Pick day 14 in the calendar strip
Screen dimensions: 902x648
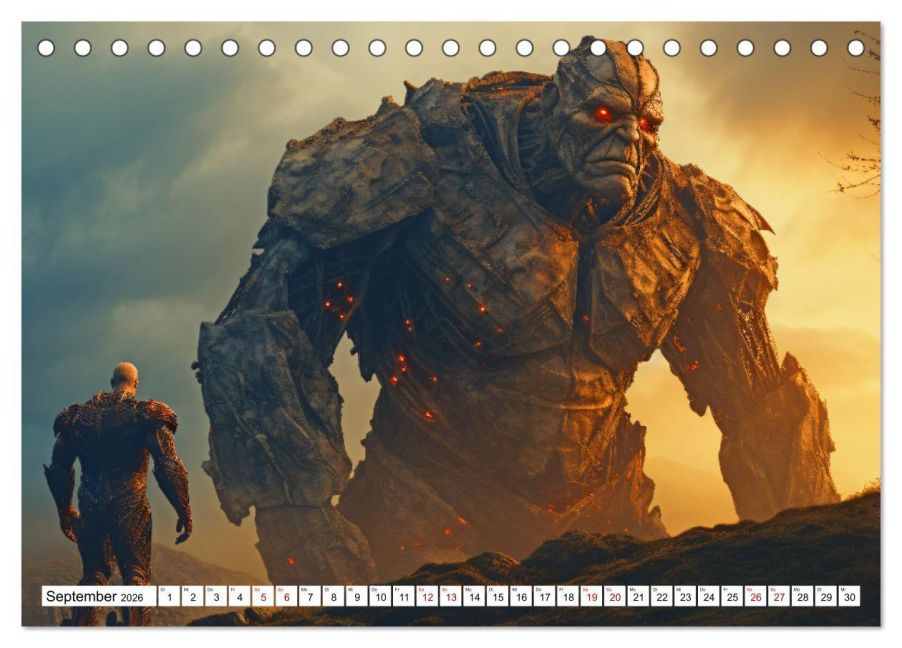[474, 596]
